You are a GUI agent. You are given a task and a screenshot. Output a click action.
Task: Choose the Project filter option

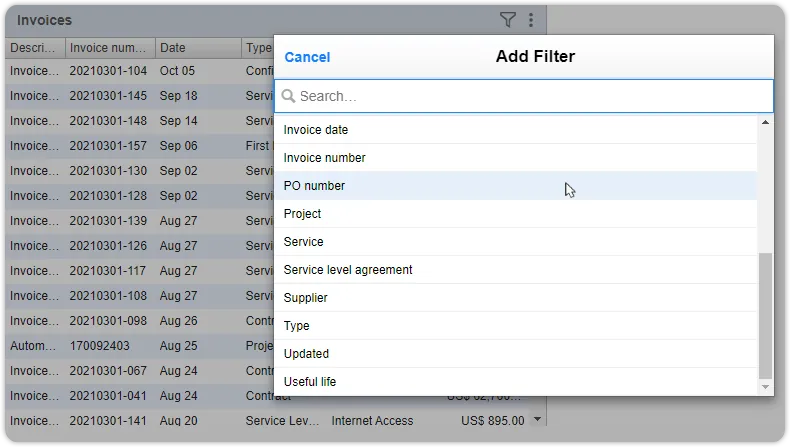[515, 214]
